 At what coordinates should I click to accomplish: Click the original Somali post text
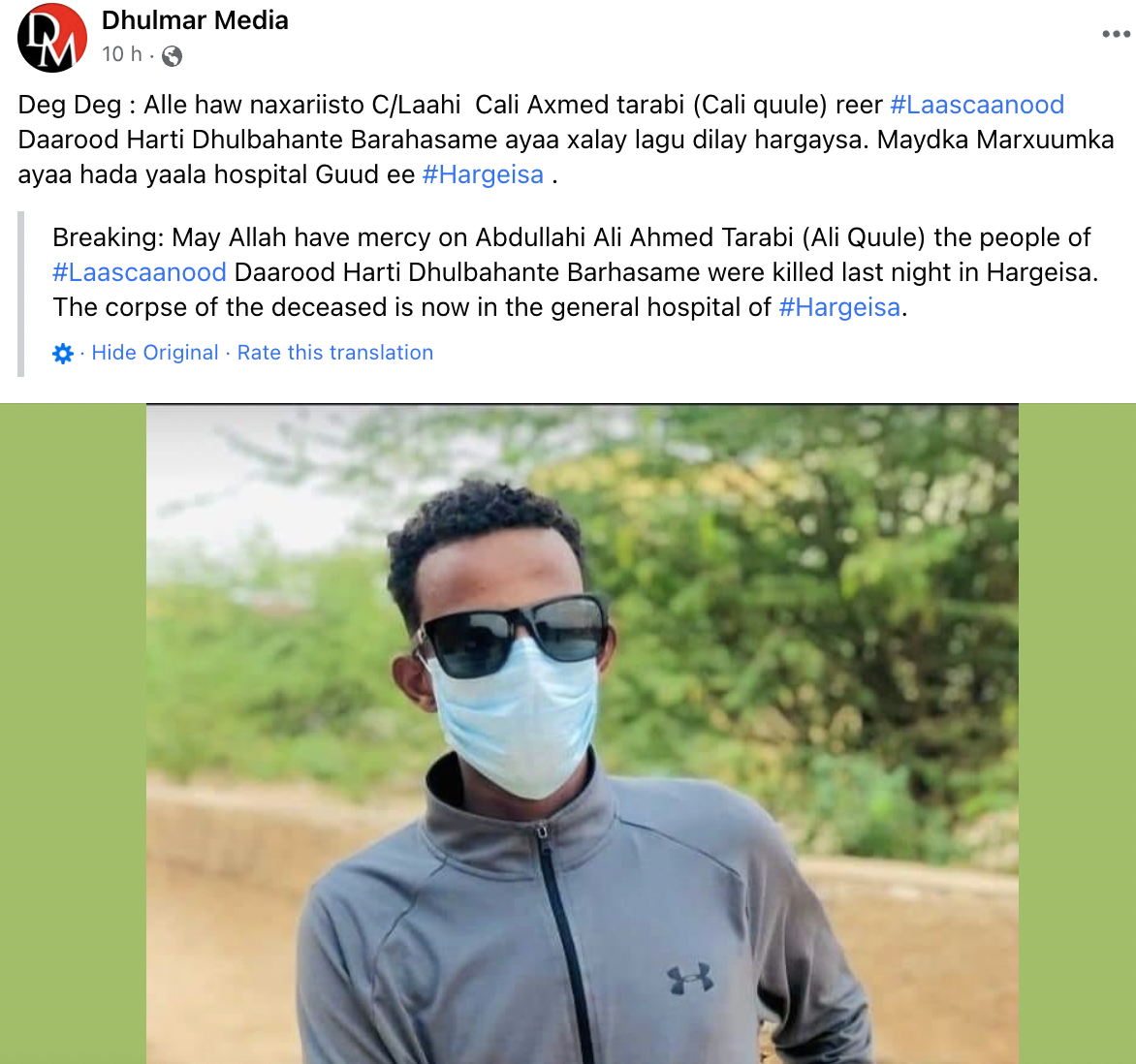(566, 140)
